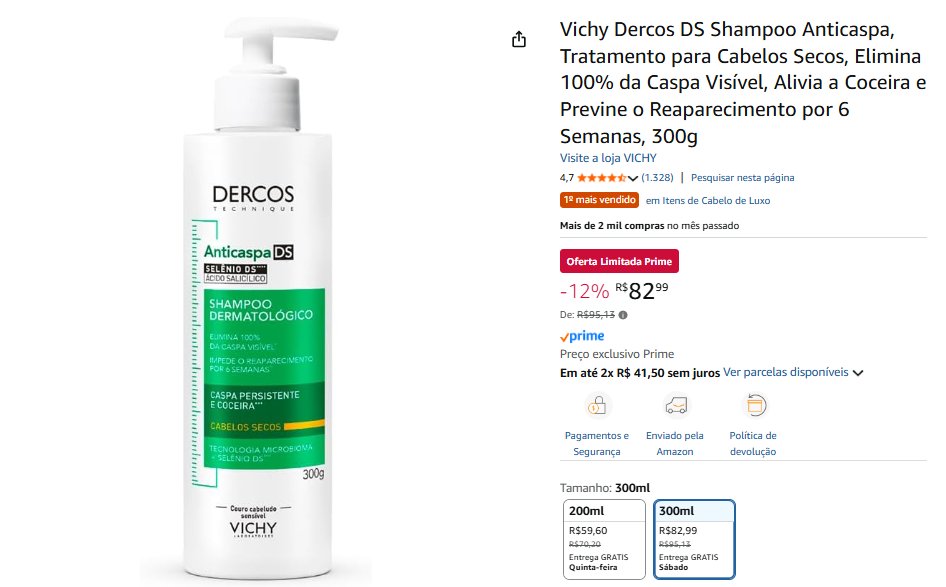The height and width of the screenshot is (587, 946).
Task: Click the 1º mais vendido badge
Action: tap(599, 200)
